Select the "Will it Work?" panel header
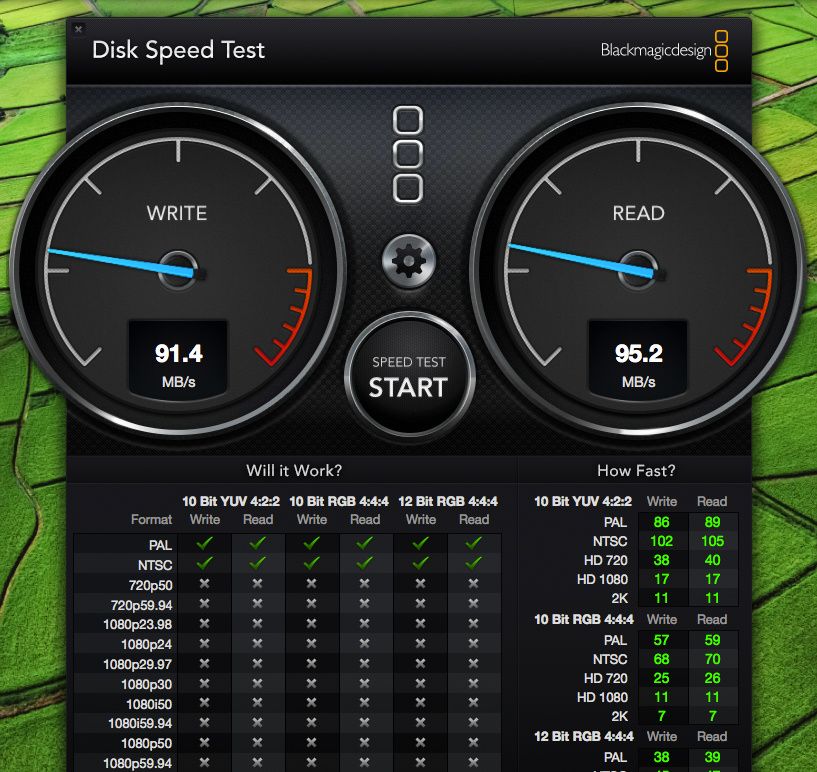817x772 pixels. [x=292, y=470]
